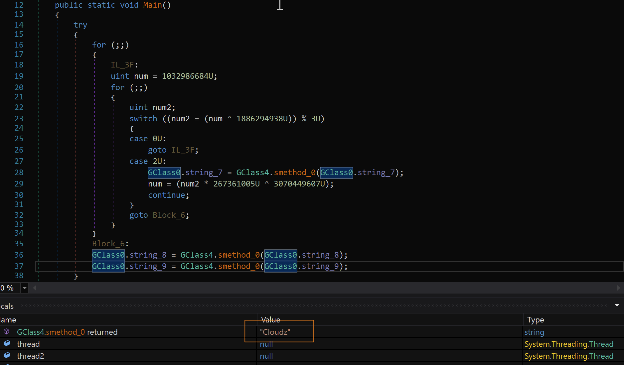Click the first GClass0 on line 28
The height and width of the screenshot is (365, 624).
point(164,172)
